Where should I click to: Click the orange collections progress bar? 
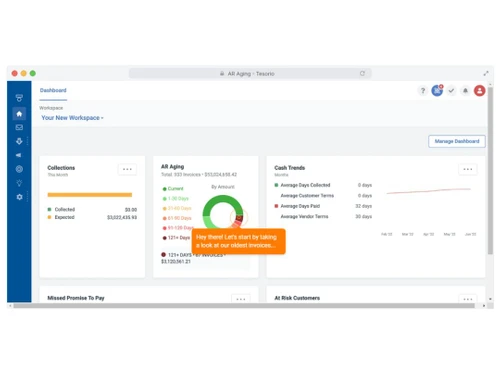(x=90, y=195)
